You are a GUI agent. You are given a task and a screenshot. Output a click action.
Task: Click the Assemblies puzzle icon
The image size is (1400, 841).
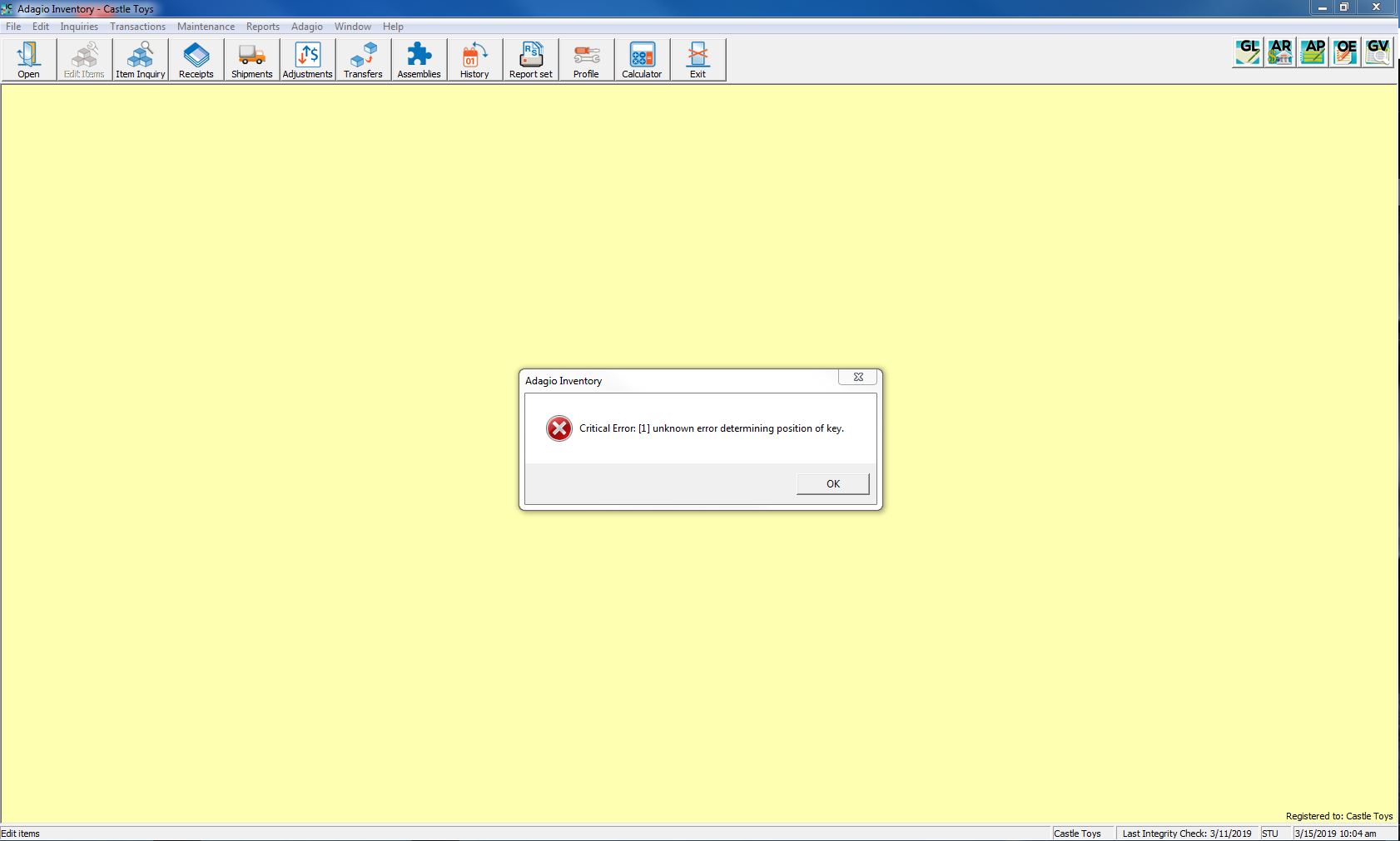click(419, 60)
